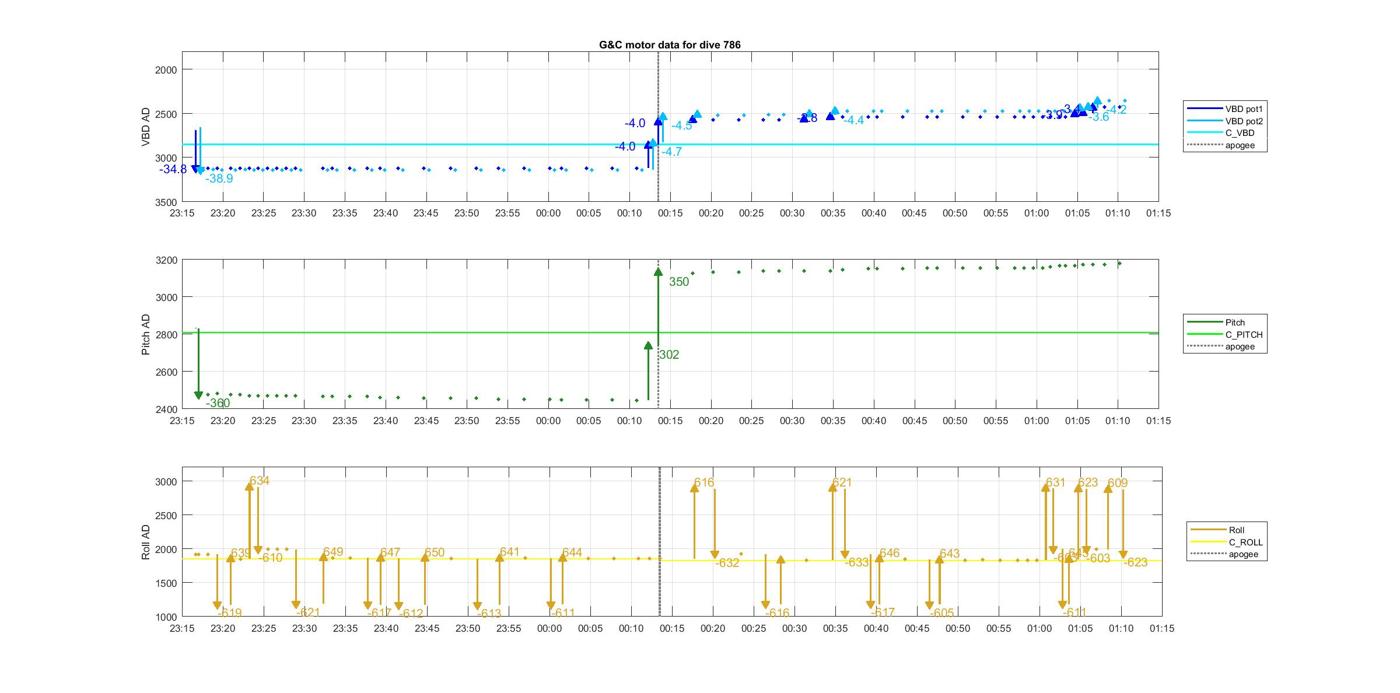Click the "-612" roll data label
This screenshot has height=693, width=1400.
pyautogui.click(x=412, y=613)
